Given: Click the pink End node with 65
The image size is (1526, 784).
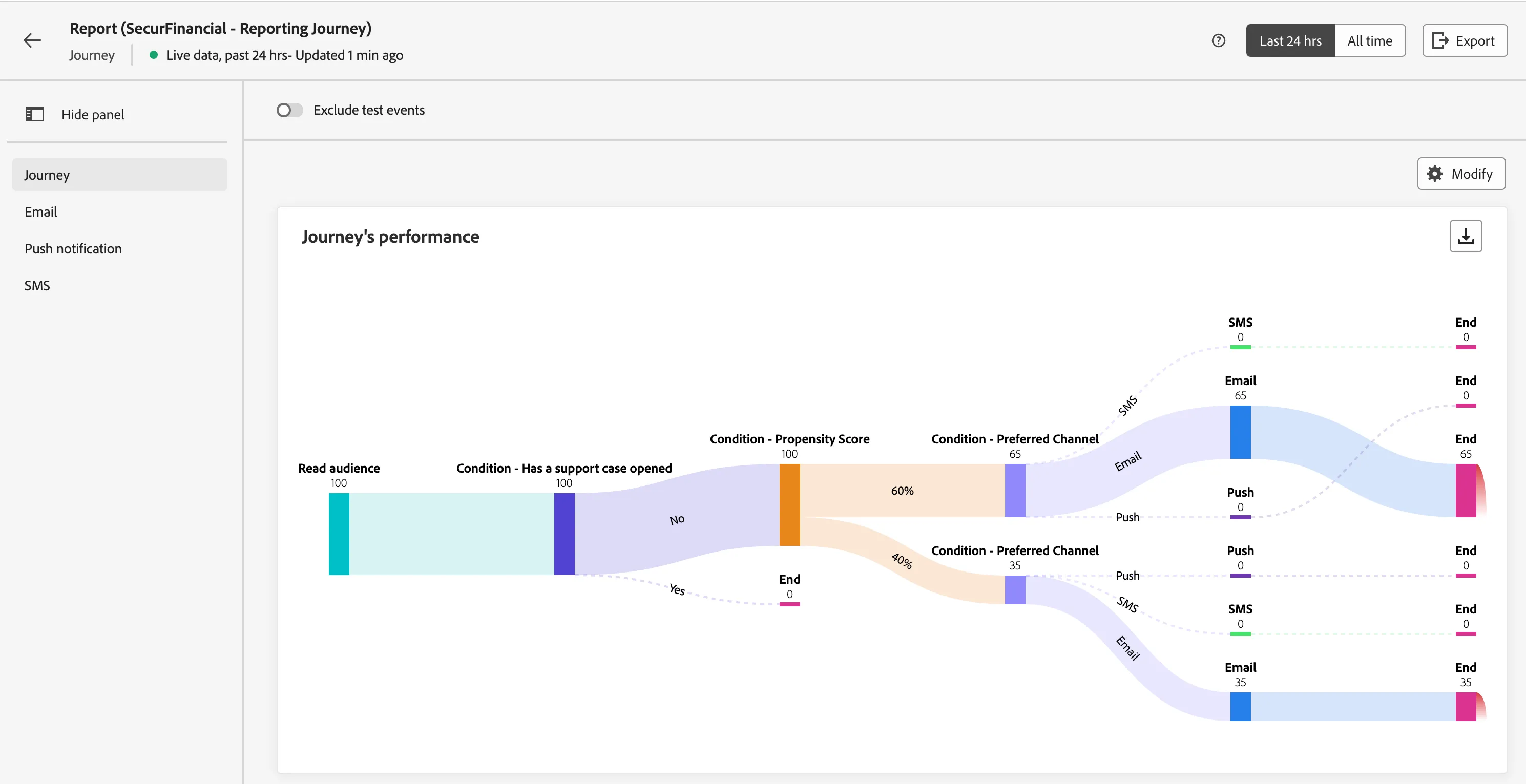Looking at the screenshot, I should 1466,490.
